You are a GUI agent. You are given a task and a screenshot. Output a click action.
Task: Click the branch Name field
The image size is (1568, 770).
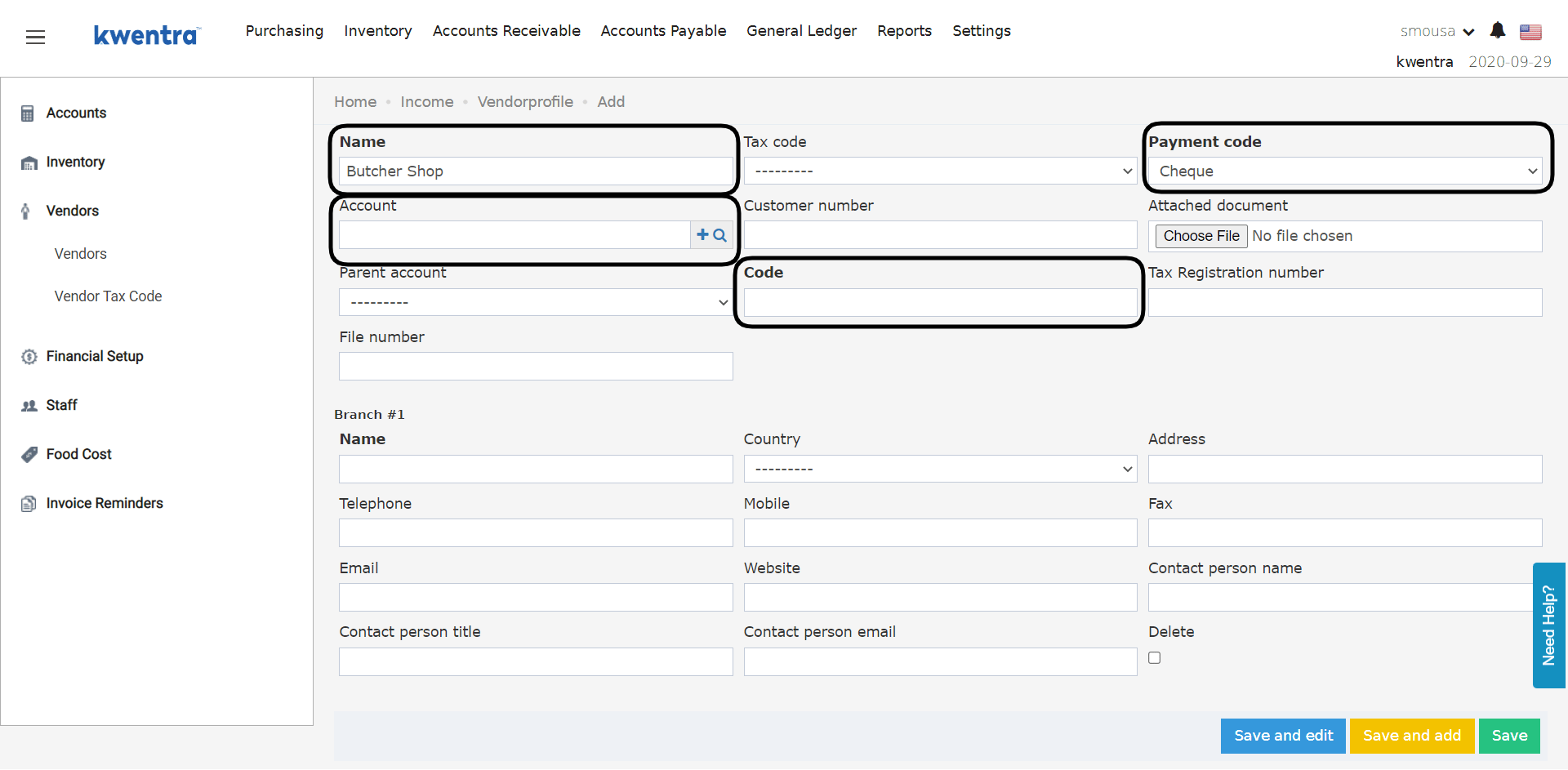click(x=536, y=469)
